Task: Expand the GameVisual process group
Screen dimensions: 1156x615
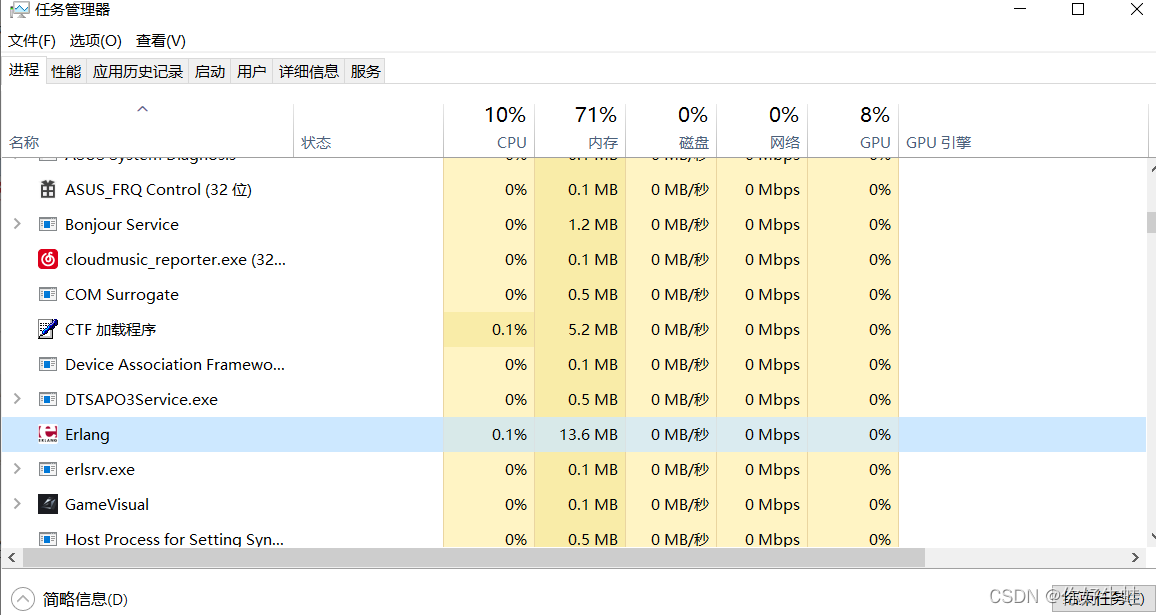Action: click(x=17, y=504)
